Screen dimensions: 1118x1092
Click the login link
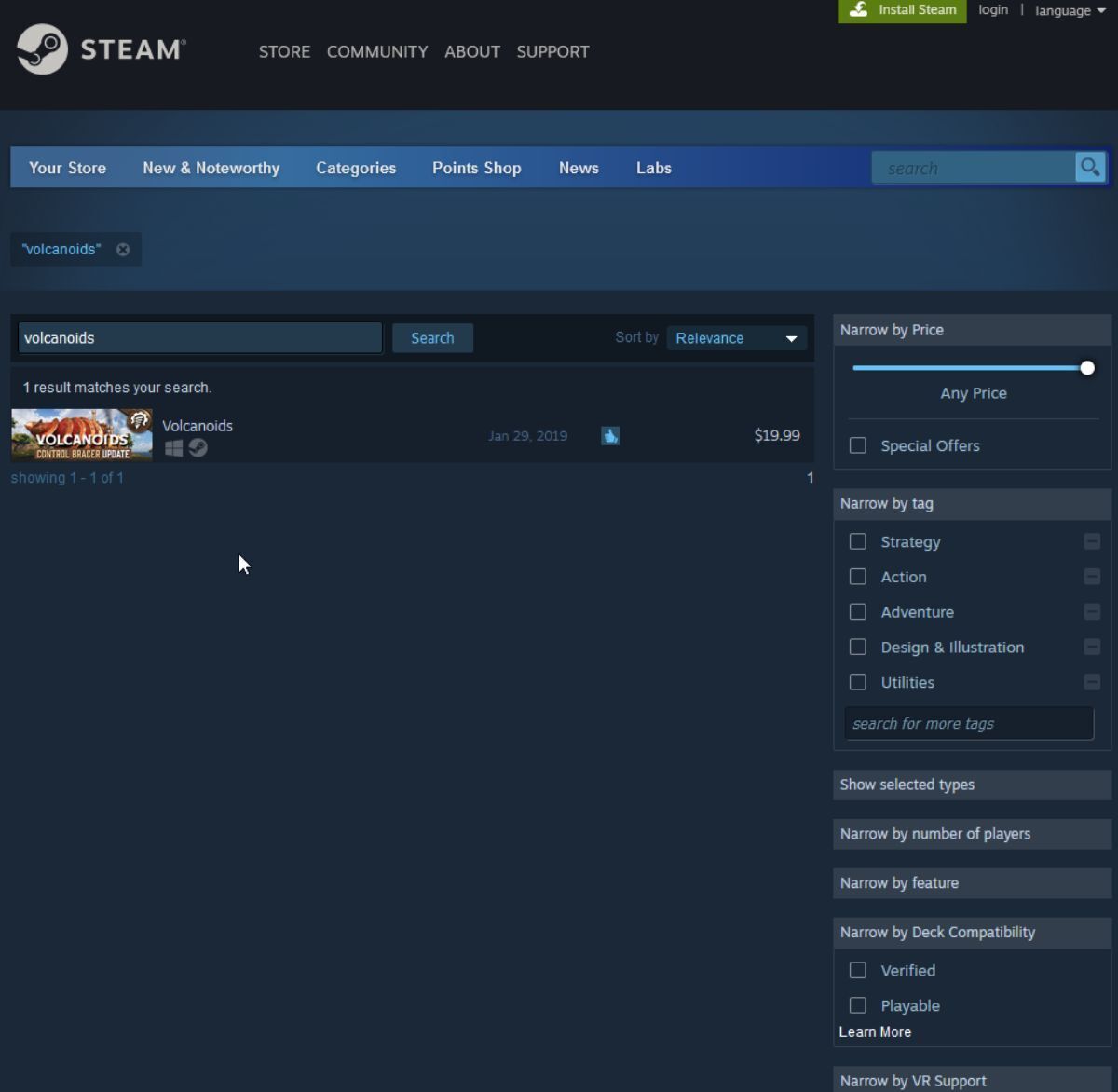click(x=993, y=9)
